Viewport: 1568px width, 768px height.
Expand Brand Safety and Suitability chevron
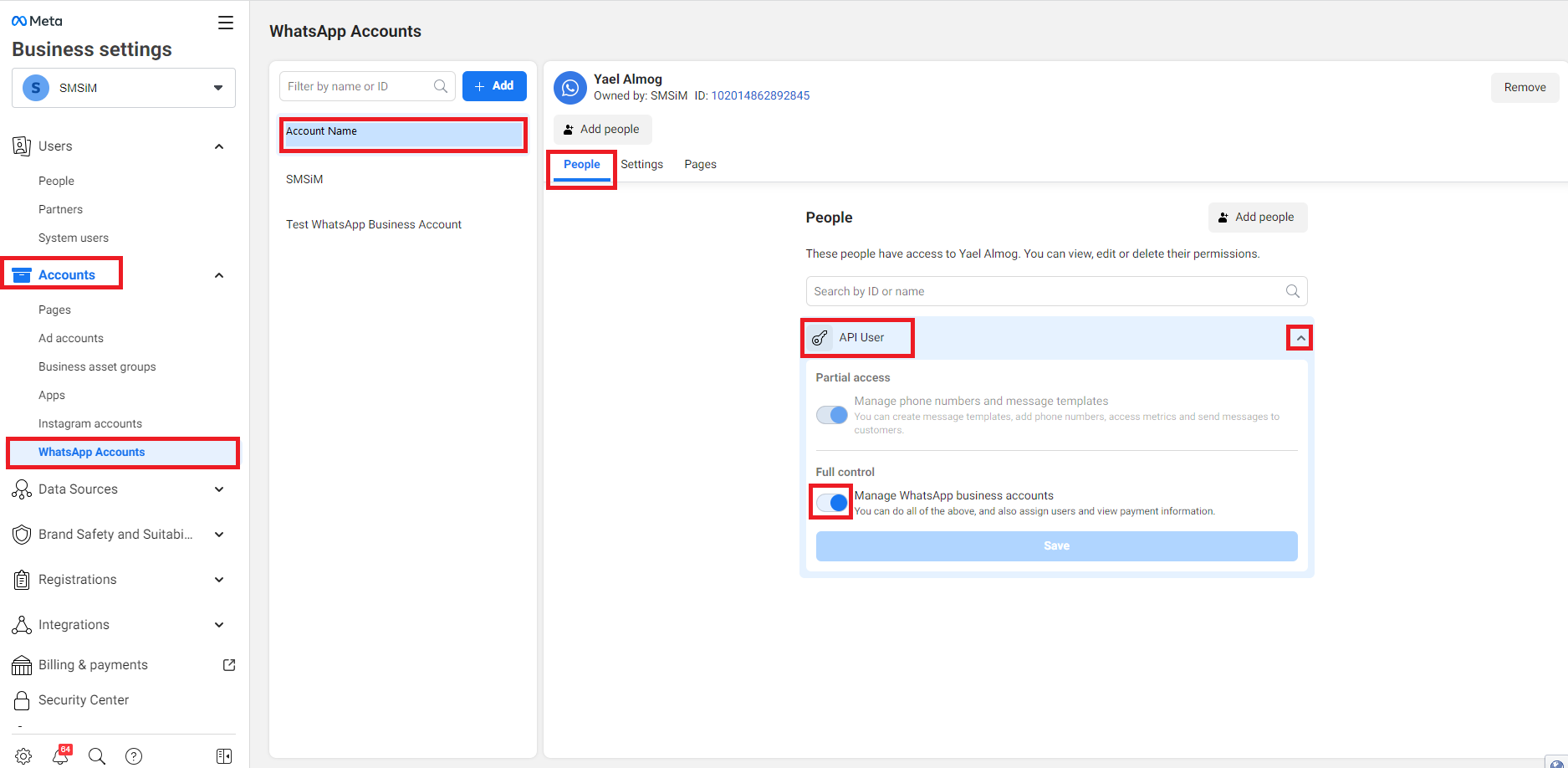tap(219, 535)
